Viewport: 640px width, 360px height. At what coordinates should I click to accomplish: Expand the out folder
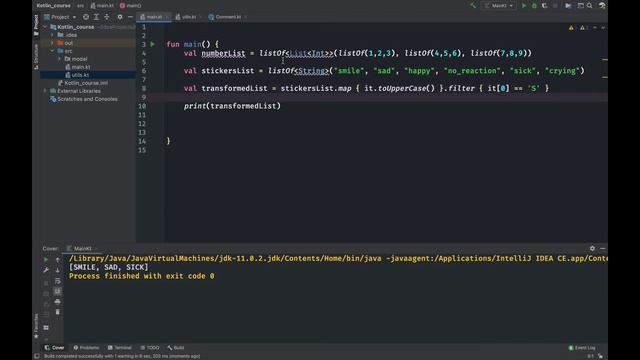[x=52, y=43]
